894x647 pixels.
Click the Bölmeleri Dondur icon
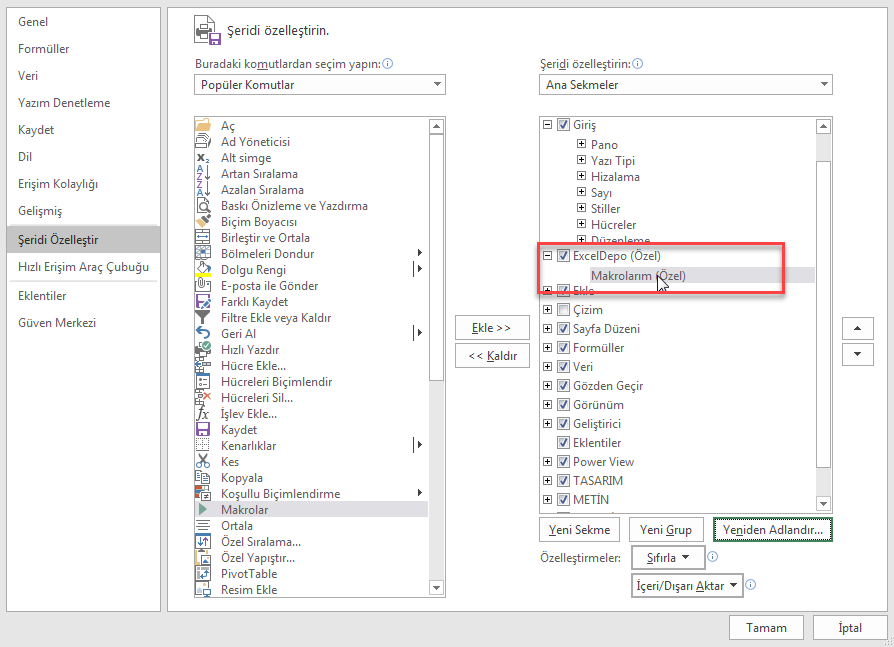(x=203, y=253)
